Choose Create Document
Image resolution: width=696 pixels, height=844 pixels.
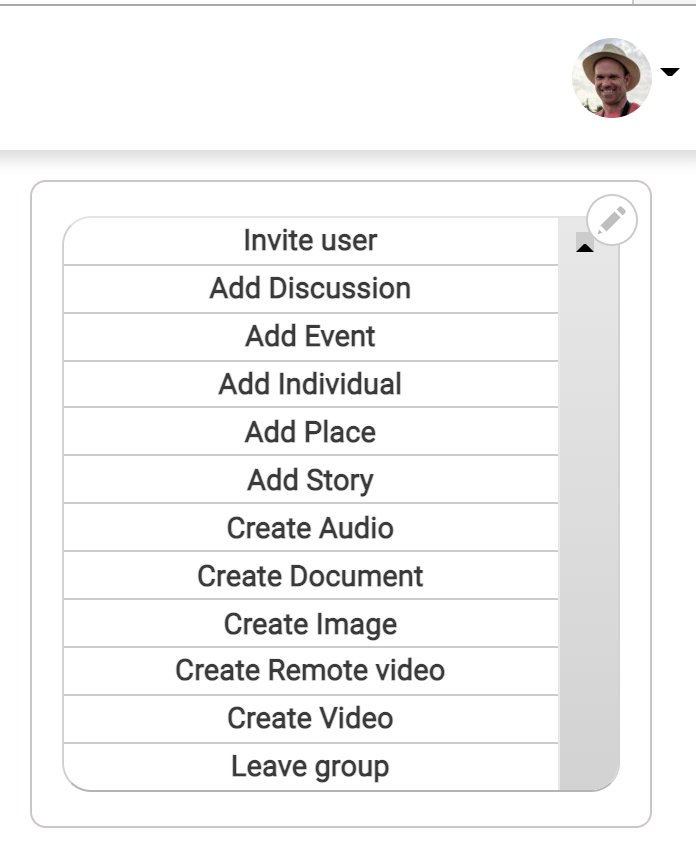coord(311,575)
